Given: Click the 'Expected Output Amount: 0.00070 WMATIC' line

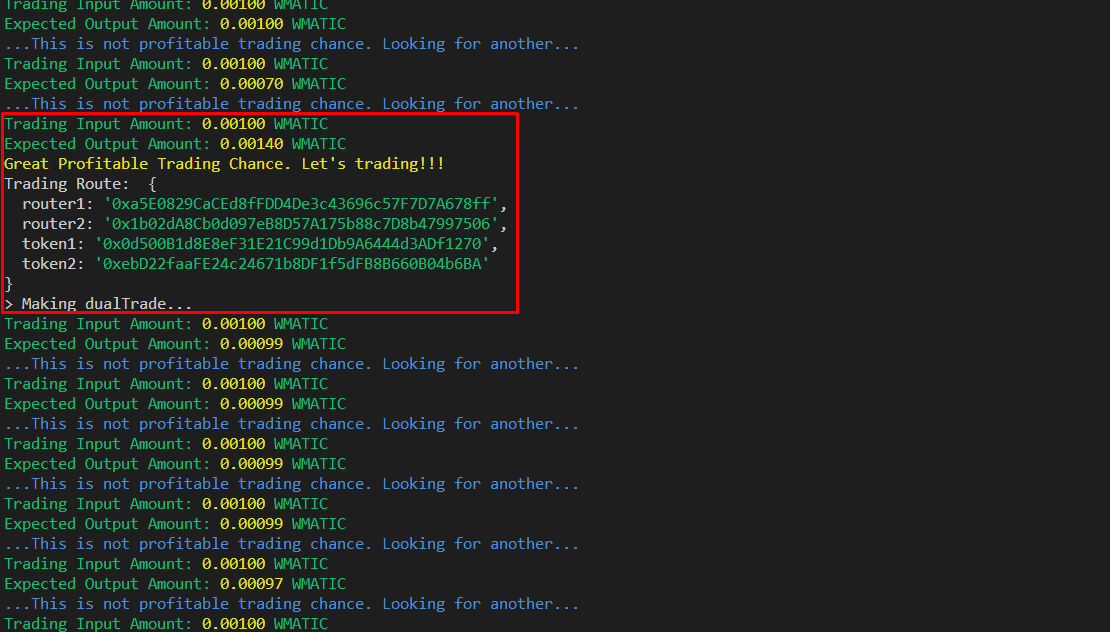Looking at the screenshot, I should pos(175,84).
